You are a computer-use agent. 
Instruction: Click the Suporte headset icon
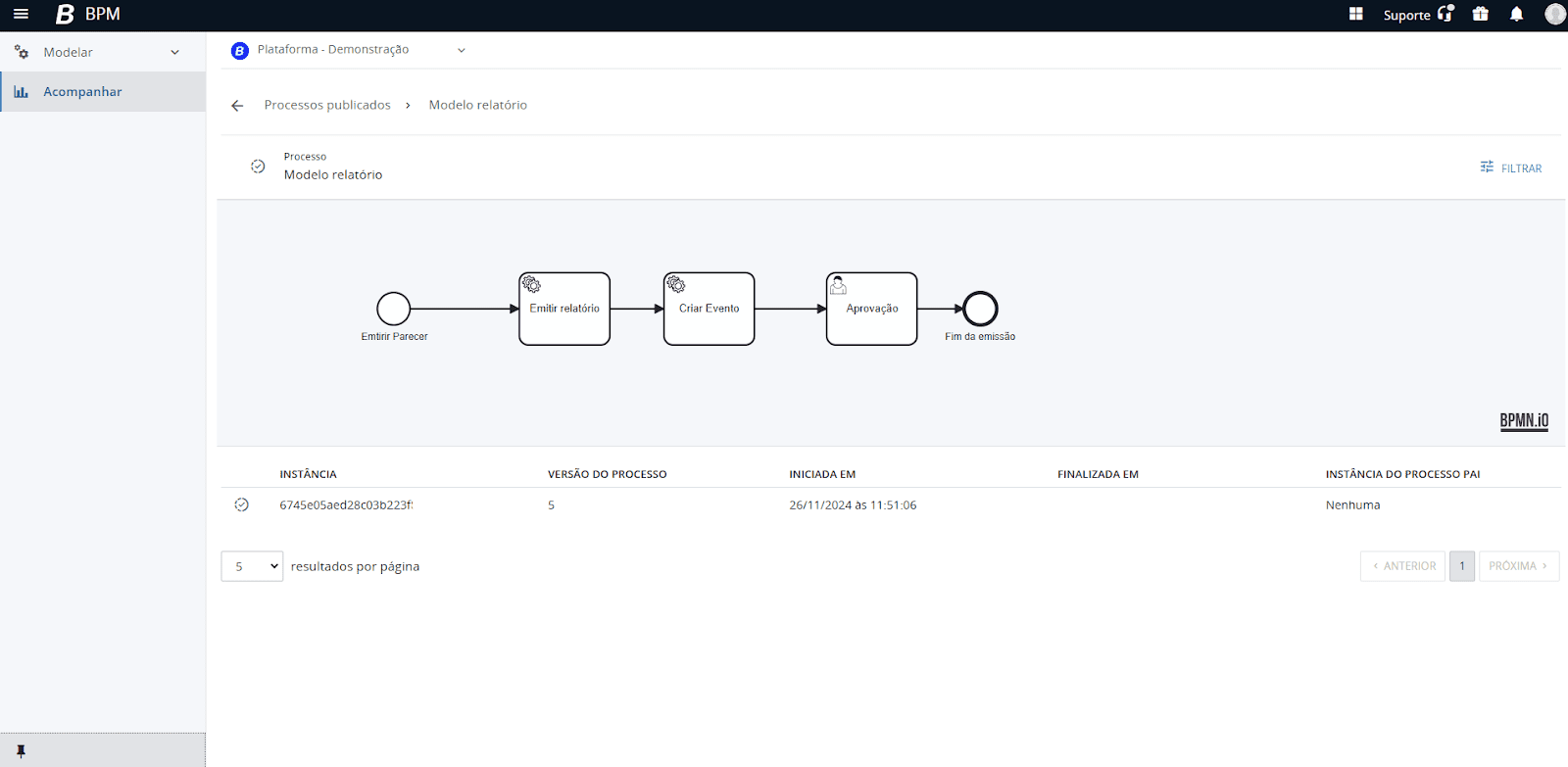tap(1445, 14)
